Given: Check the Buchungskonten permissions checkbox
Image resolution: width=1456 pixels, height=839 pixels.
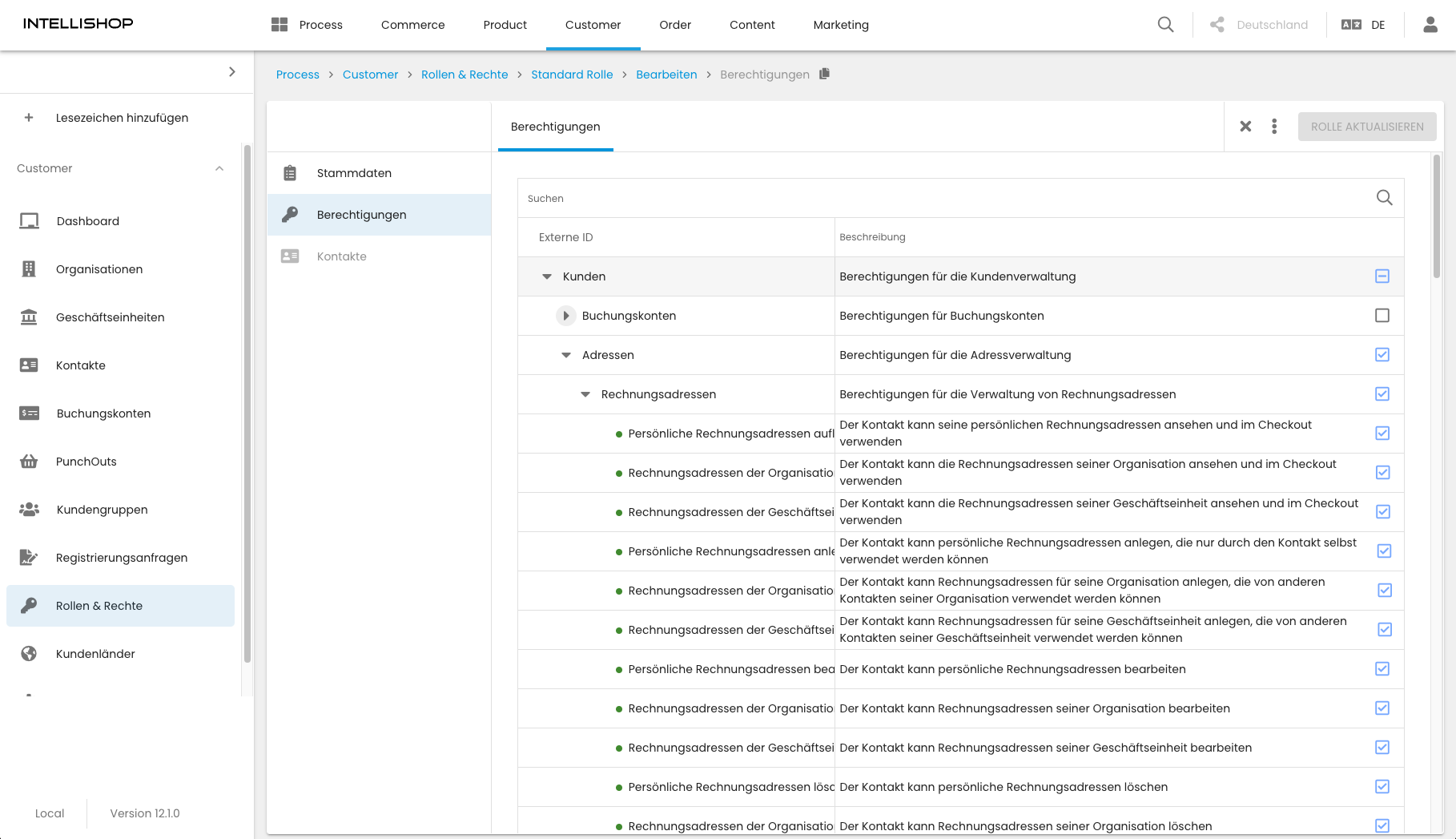Looking at the screenshot, I should [x=1382, y=316].
